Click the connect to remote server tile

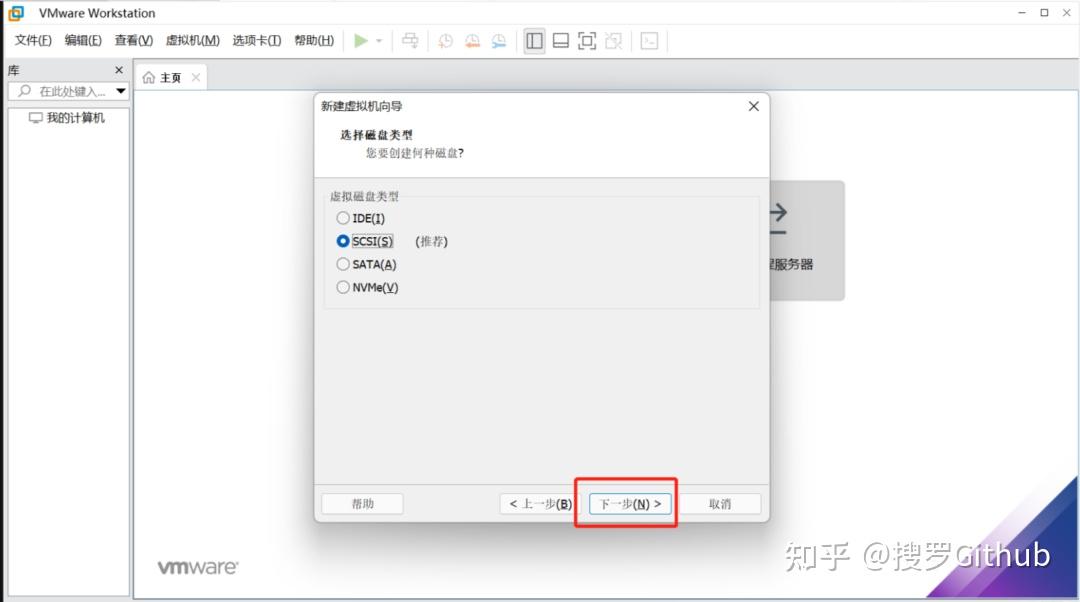(807, 240)
